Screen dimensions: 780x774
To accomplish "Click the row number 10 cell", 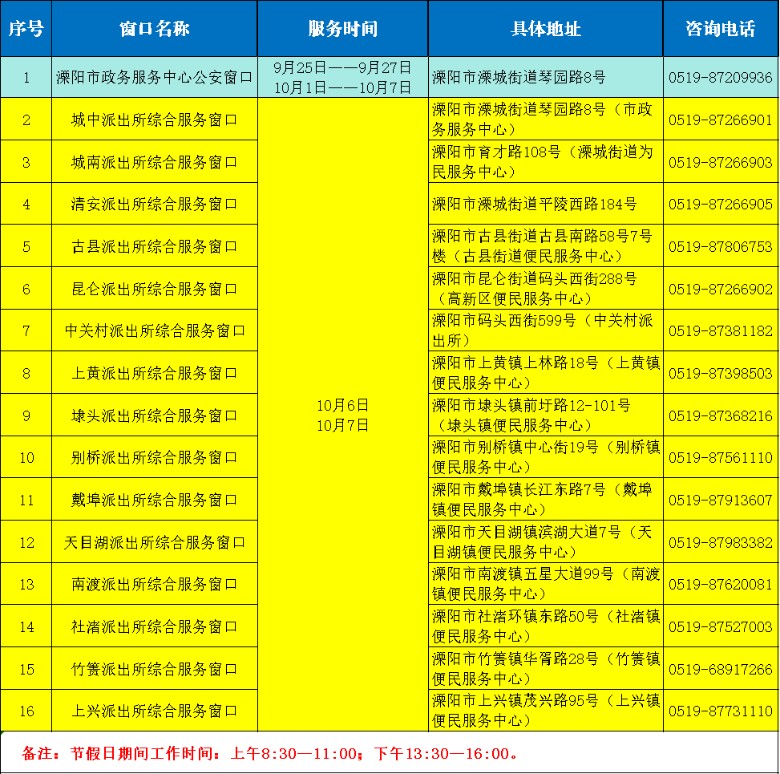I will coord(26,458).
